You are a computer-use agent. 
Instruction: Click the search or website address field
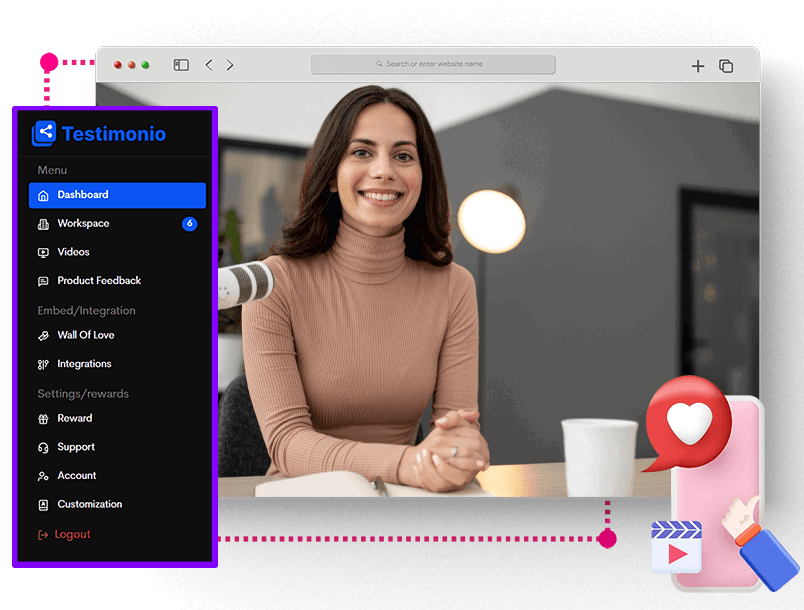click(x=433, y=64)
